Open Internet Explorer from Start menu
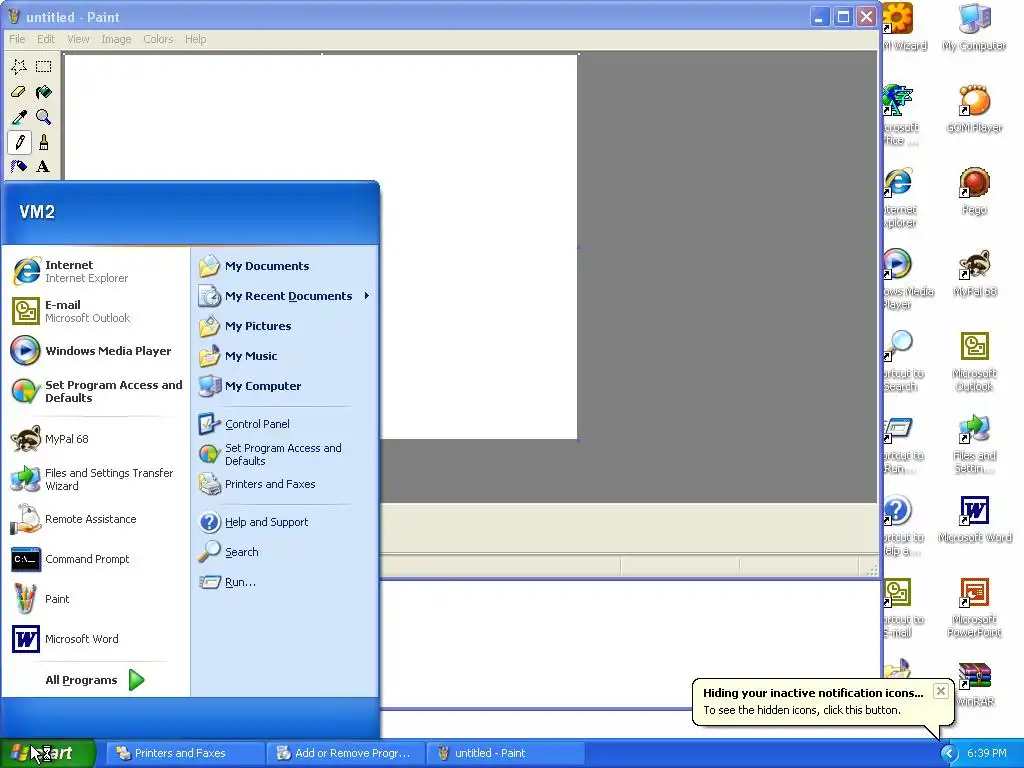The width and height of the screenshot is (1024, 768). [x=96, y=271]
